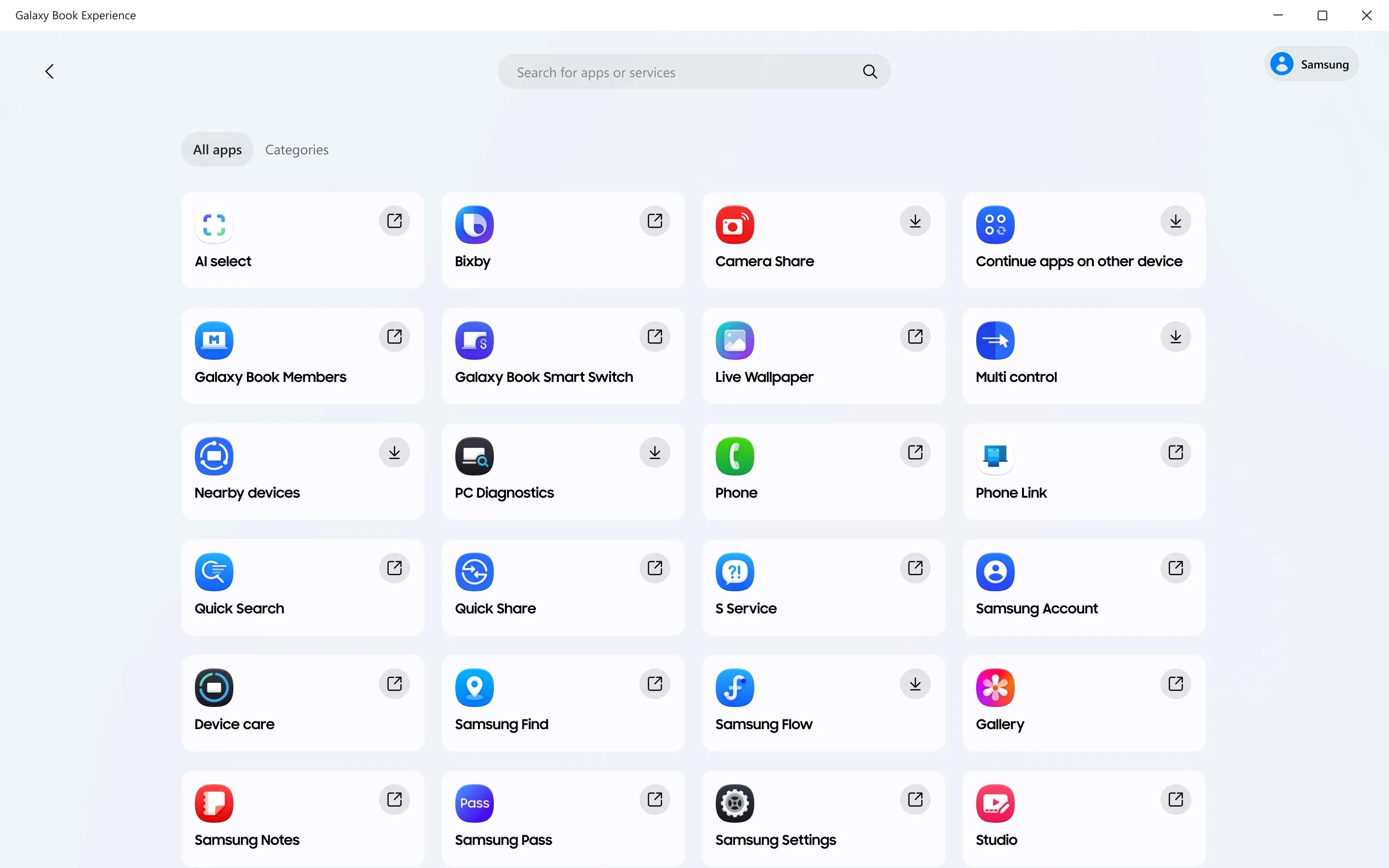Open Device care with its launch button
Viewport: 1389px width, 868px height.
(395, 684)
